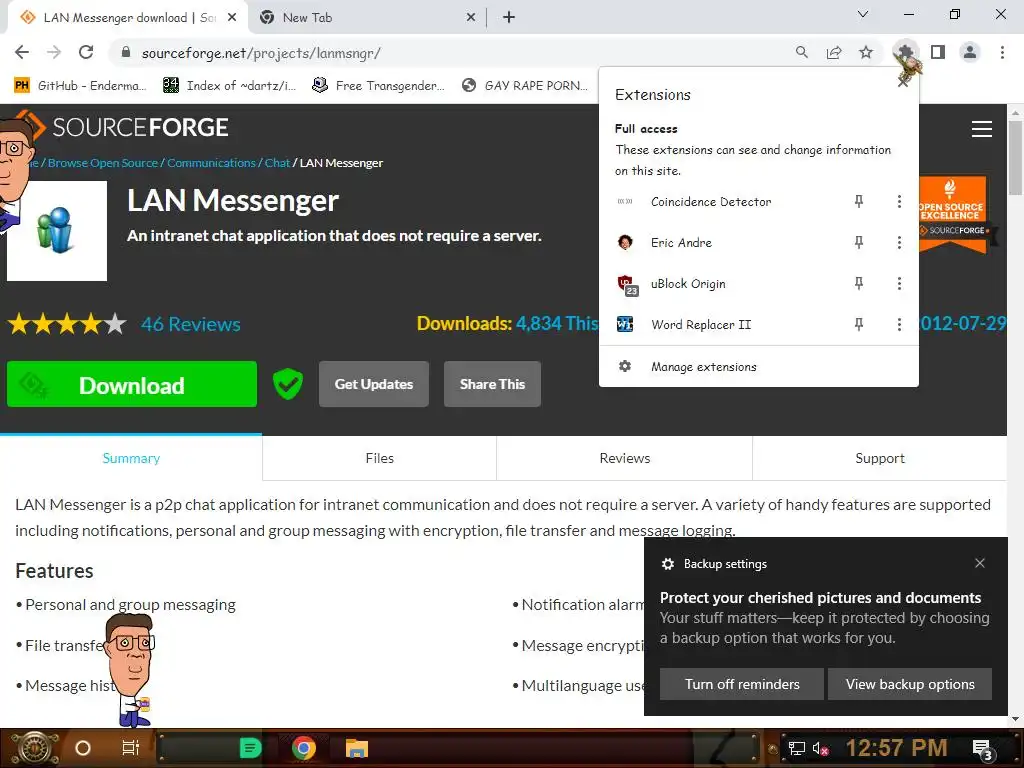Switch to the Files tab
Screen dimensions: 1024x768
point(379,458)
